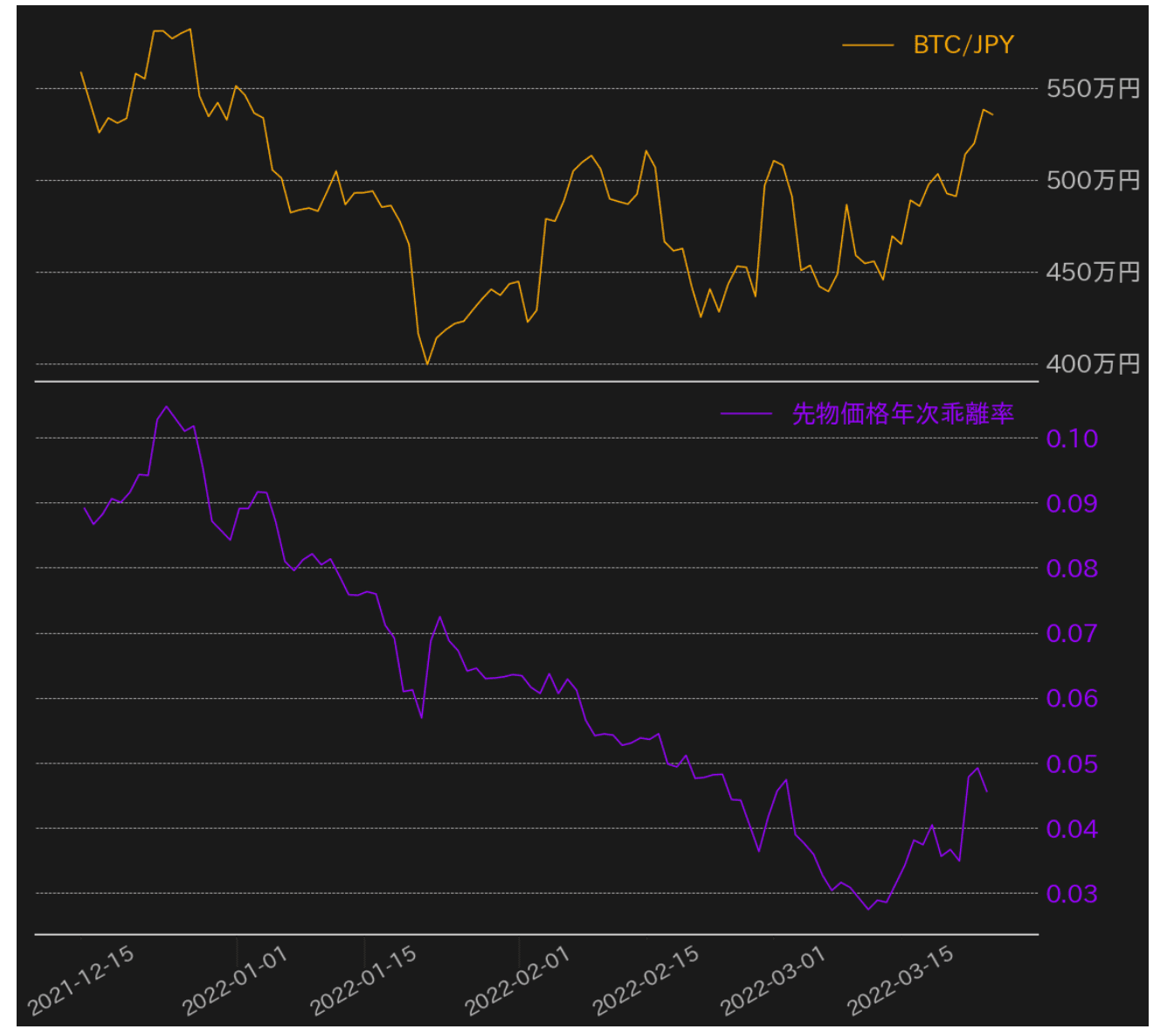Select the 0.03 axis tick label

point(1072,894)
